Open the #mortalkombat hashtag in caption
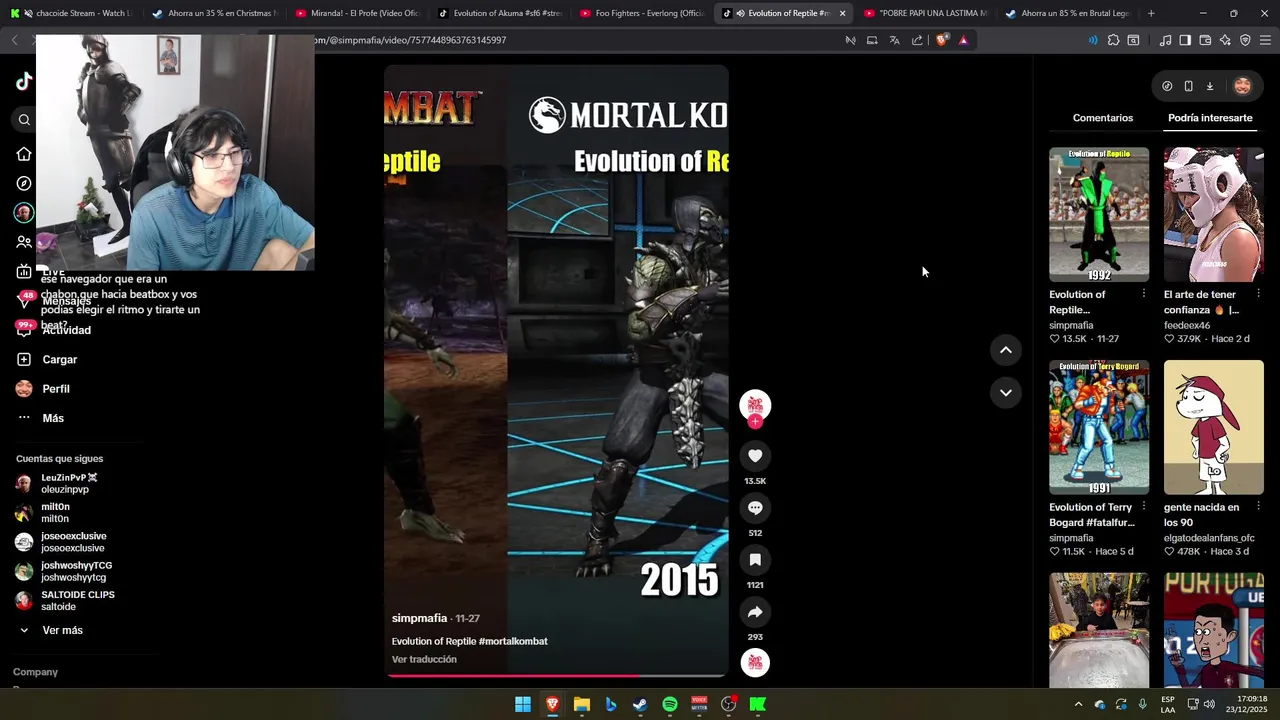Viewport: 1280px width, 720px height. (x=513, y=641)
